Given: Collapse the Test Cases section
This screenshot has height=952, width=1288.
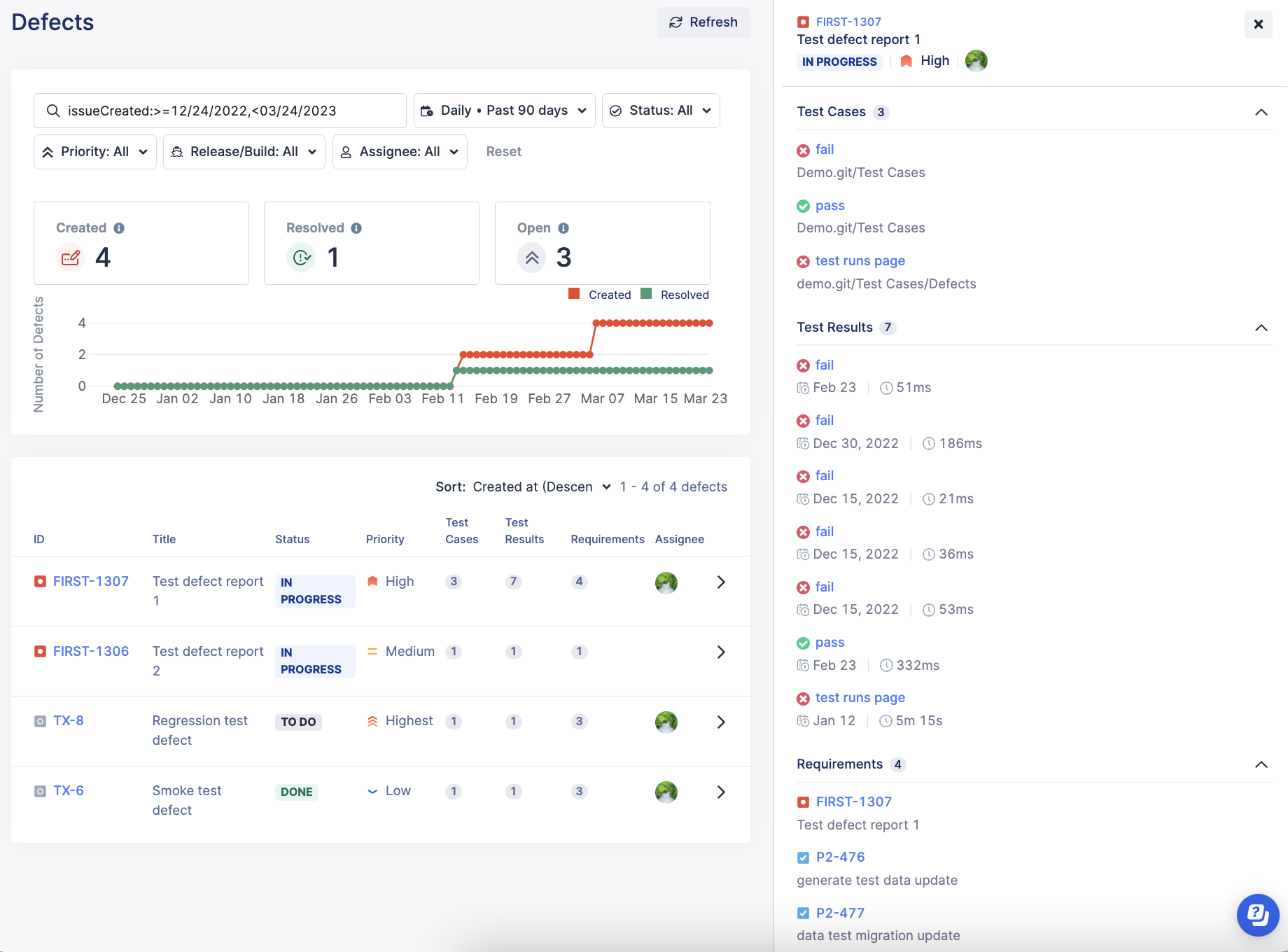Looking at the screenshot, I should (x=1261, y=112).
